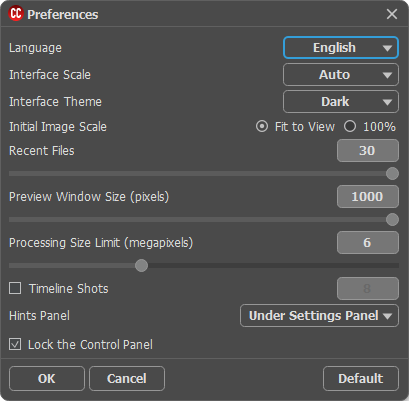Viewport: 409px width, 401px height.
Task: Click the Processing Size Limit value field
Action: [368, 243]
